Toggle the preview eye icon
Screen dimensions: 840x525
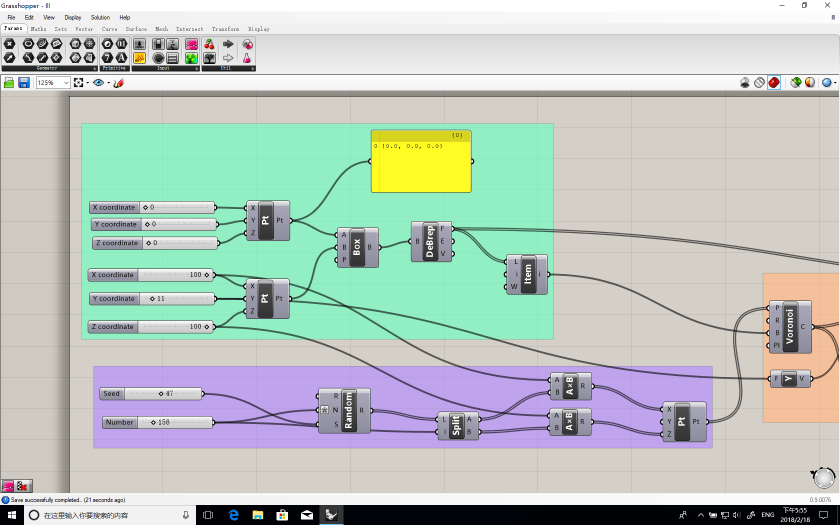(x=99, y=82)
